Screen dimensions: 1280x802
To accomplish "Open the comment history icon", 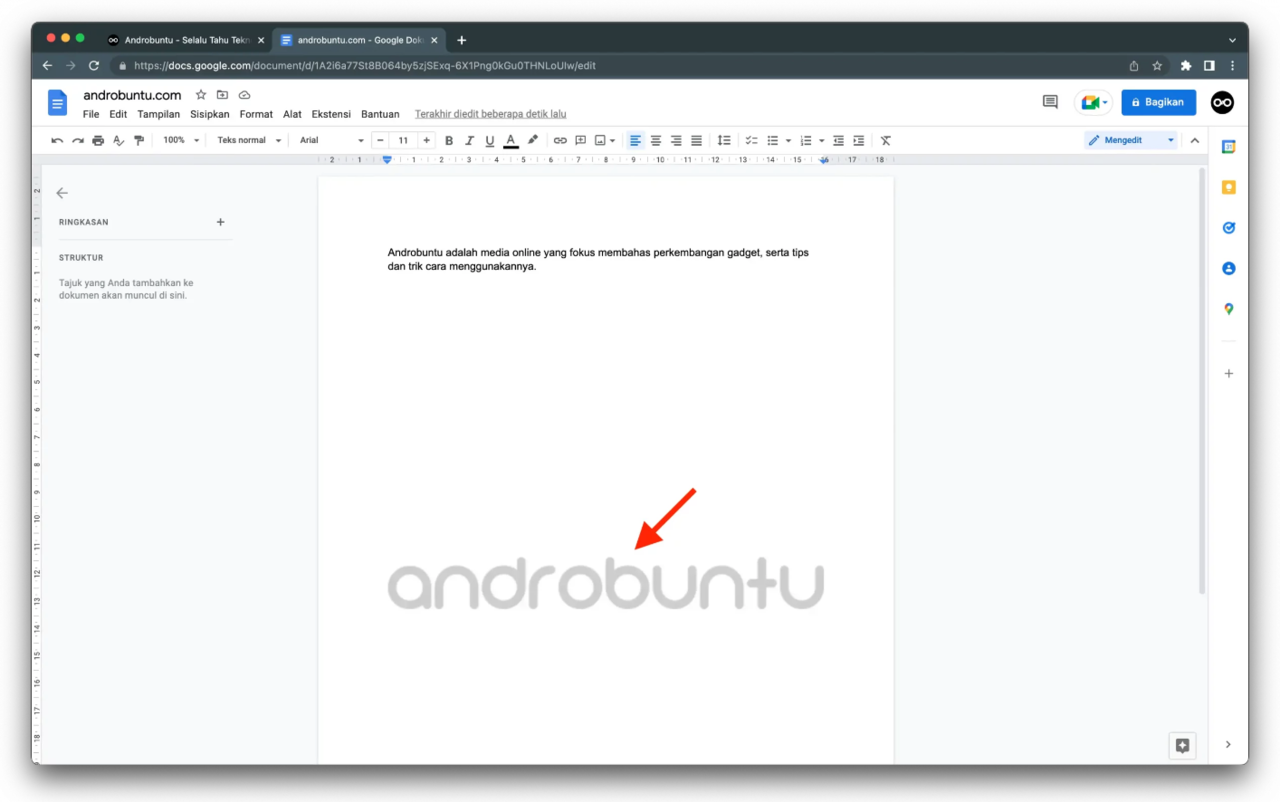I will (x=1050, y=102).
